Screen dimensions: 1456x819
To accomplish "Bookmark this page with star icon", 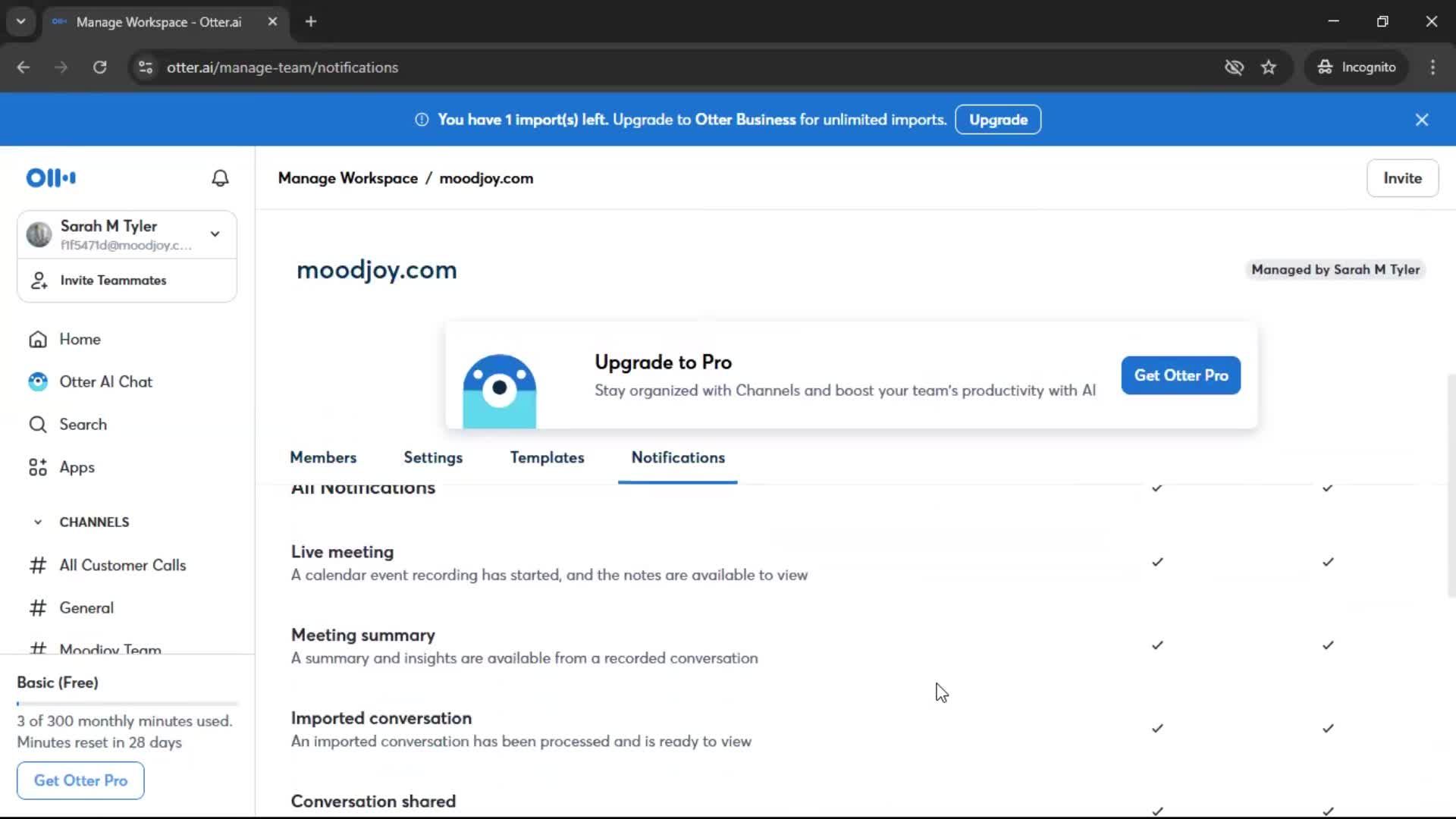I will (x=1269, y=67).
